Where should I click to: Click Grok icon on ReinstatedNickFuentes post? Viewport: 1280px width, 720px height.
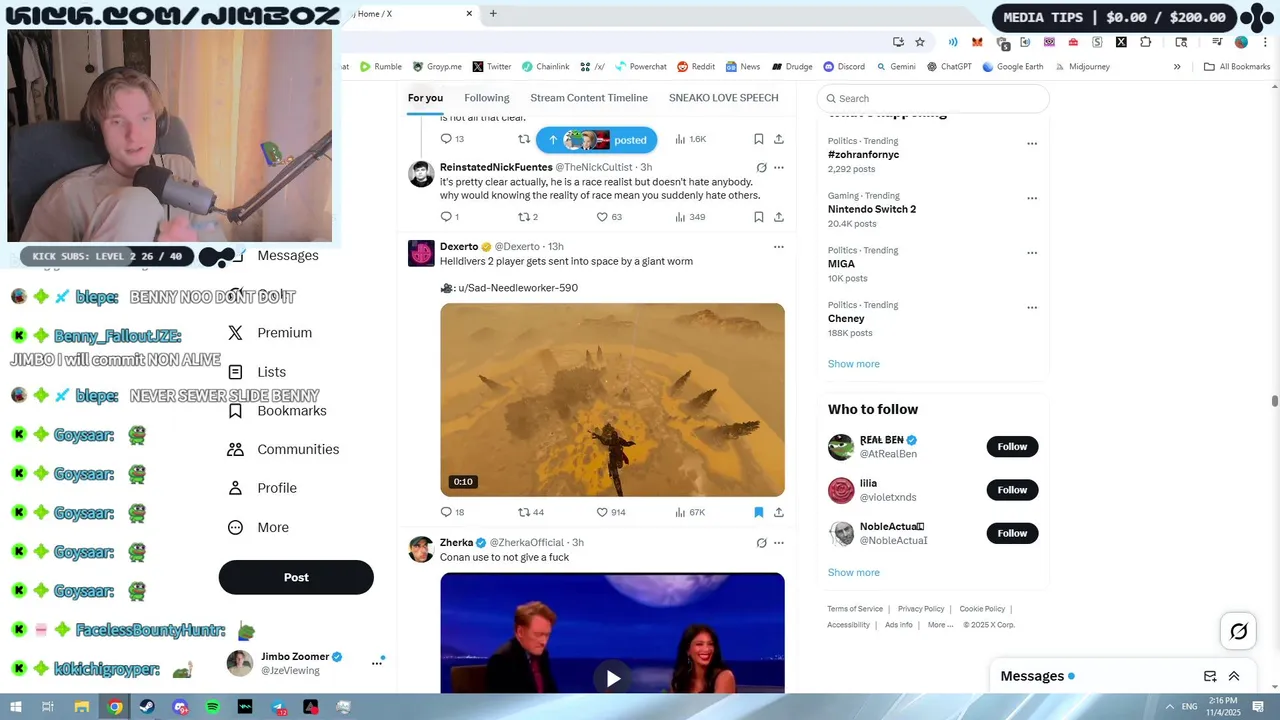(x=761, y=167)
